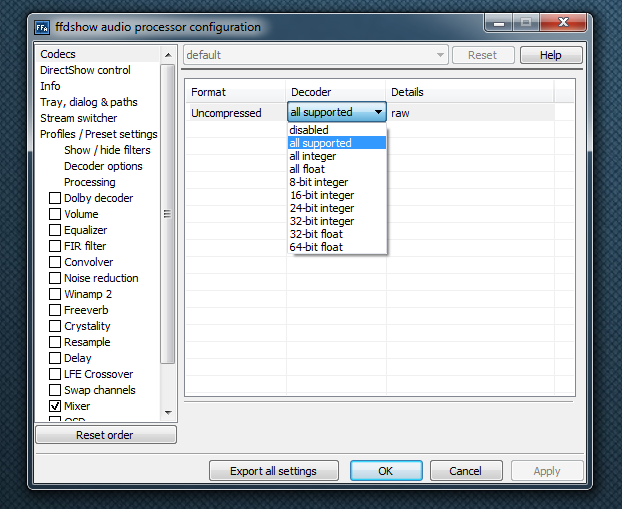This screenshot has height=509, width=622.
Task: Click the Help button
Action: pyautogui.click(x=551, y=55)
